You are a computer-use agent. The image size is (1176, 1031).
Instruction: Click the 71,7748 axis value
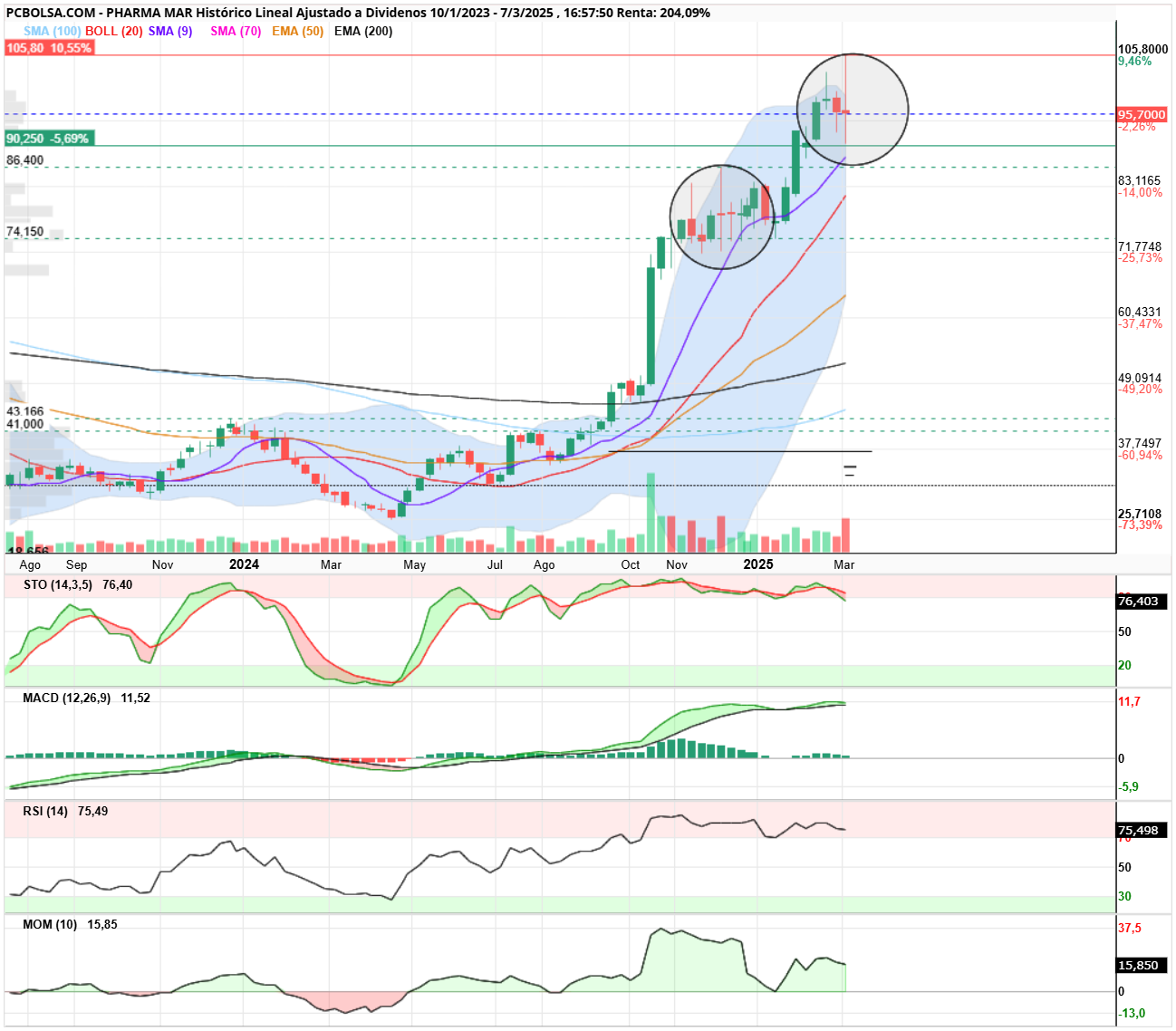pos(1140,246)
